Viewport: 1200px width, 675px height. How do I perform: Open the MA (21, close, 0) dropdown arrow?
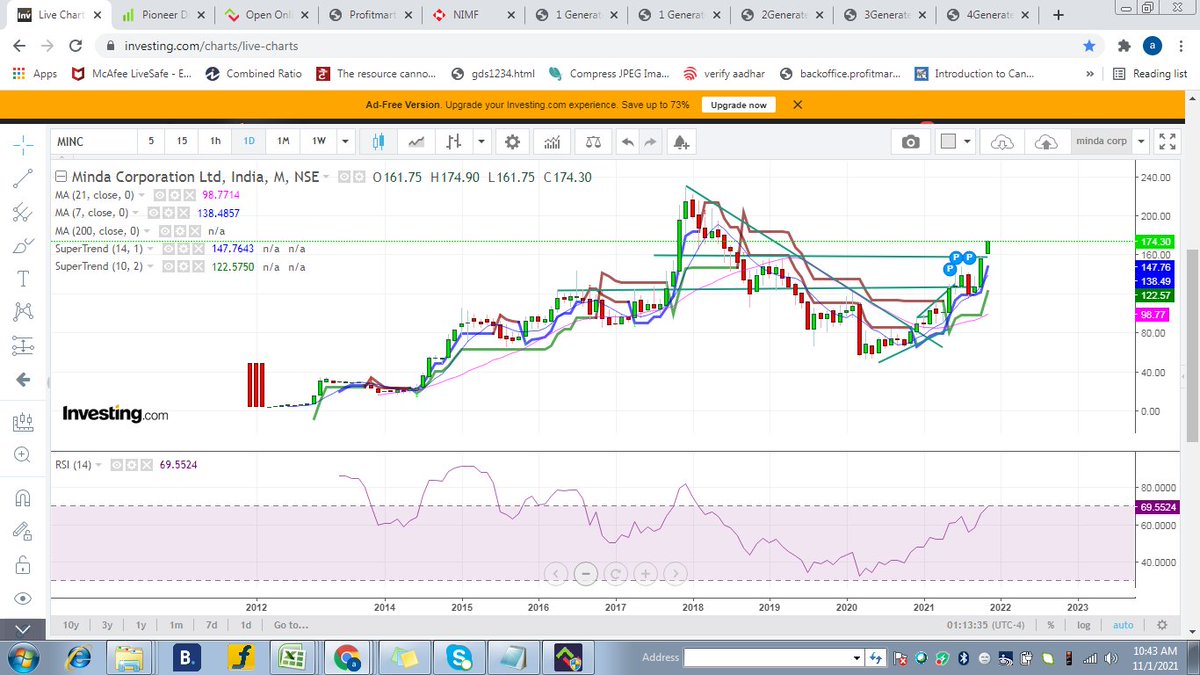click(x=140, y=194)
